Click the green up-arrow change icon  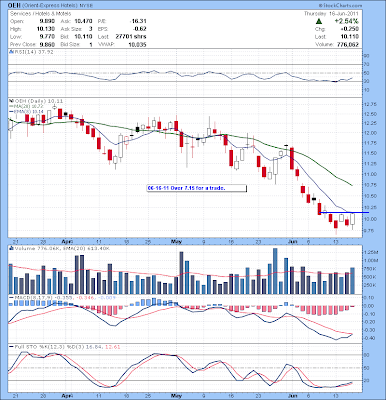pos(319,21)
